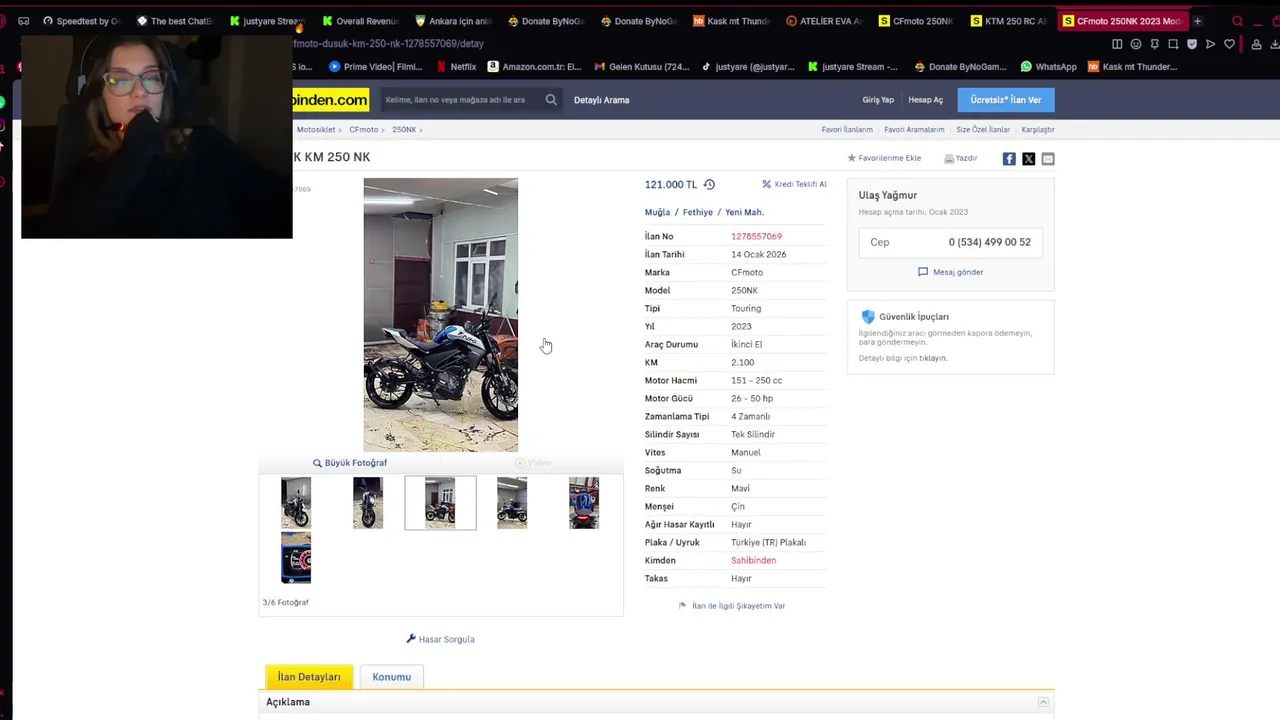Open a new browser tab

click(1197, 21)
